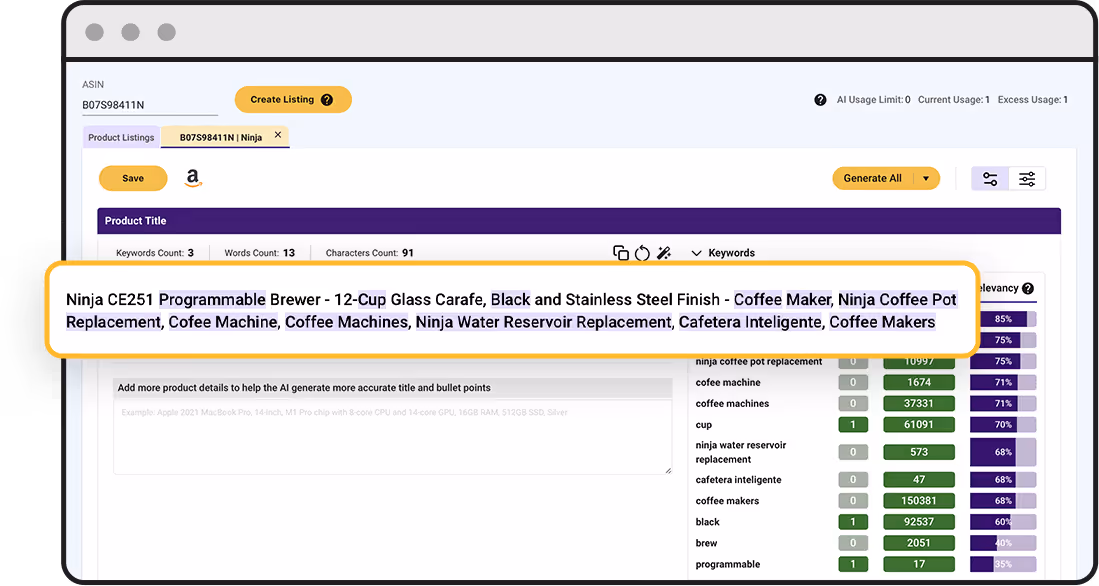Click the 150381 search volume cell

tap(919, 501)
